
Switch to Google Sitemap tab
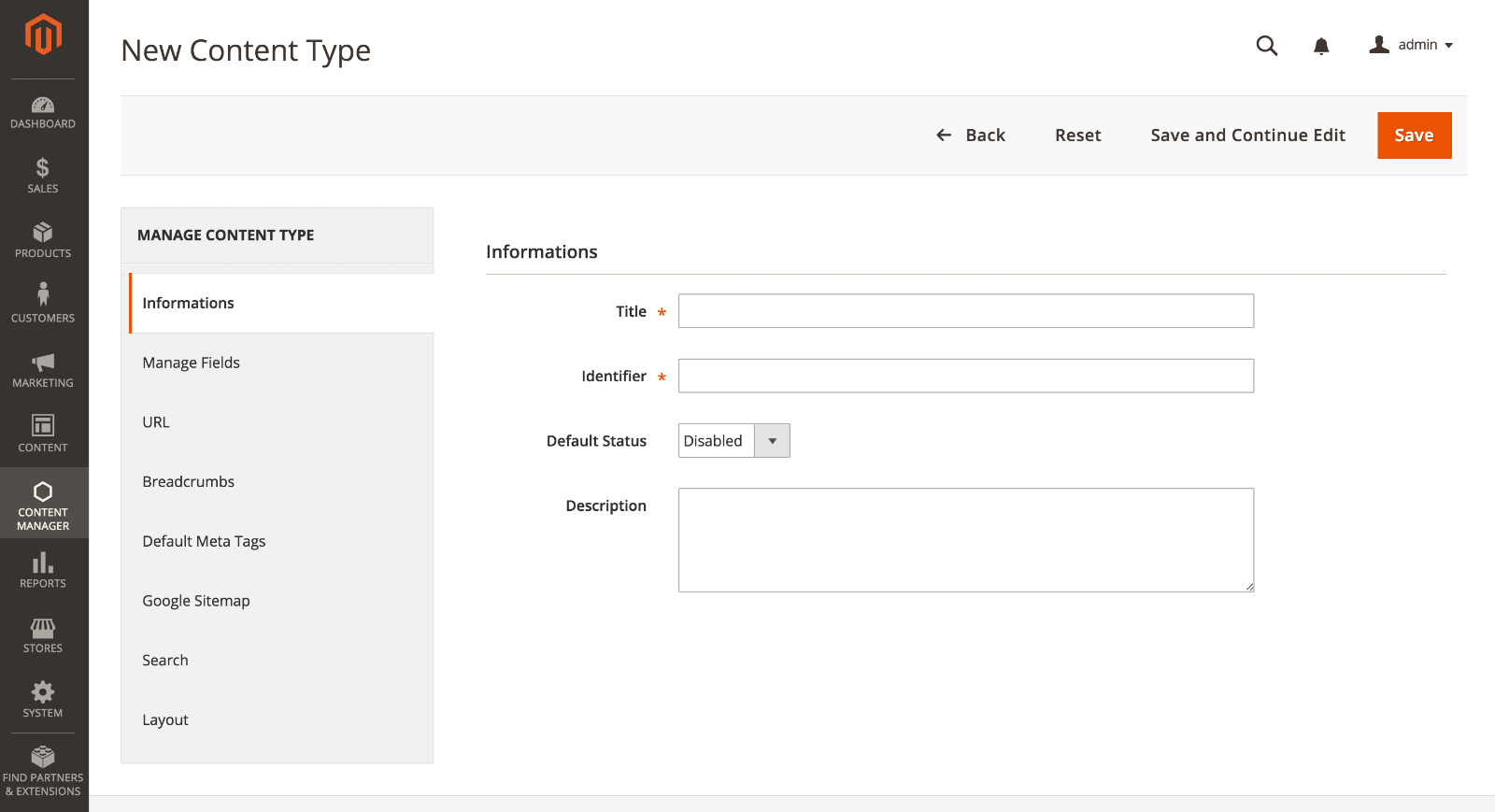point(278,601)
